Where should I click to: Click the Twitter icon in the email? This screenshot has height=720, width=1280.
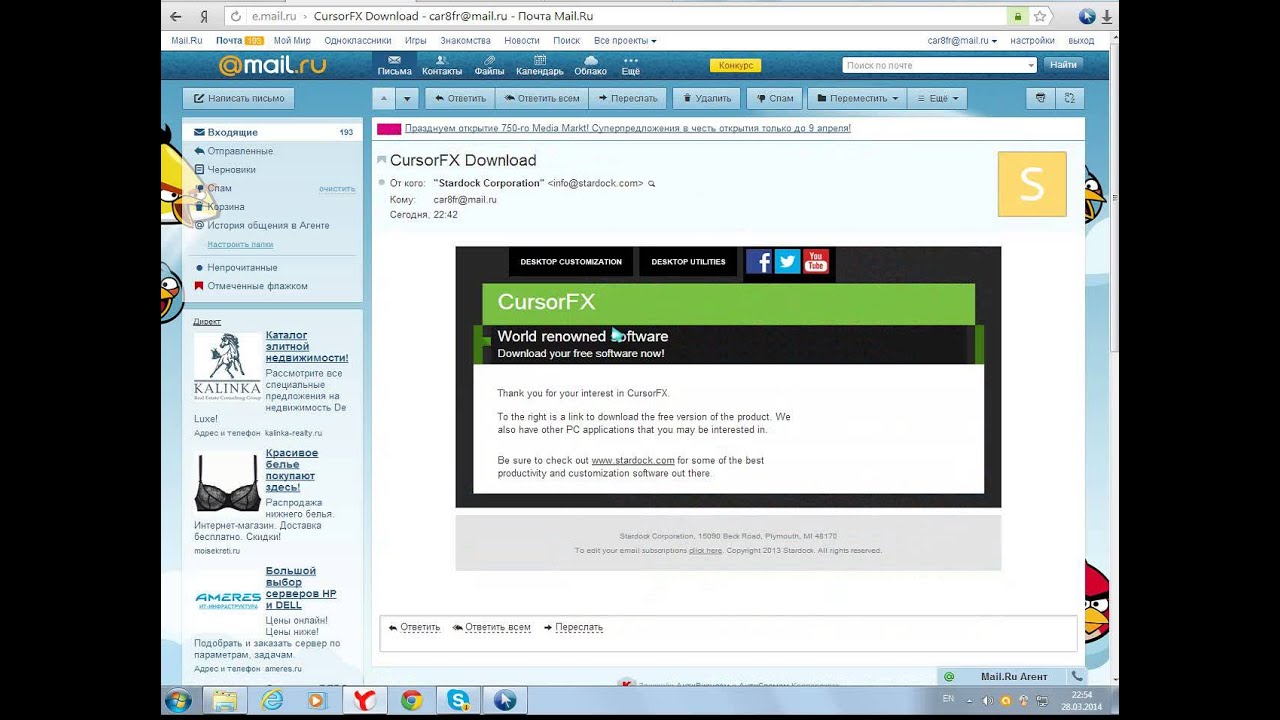point(787,262)
